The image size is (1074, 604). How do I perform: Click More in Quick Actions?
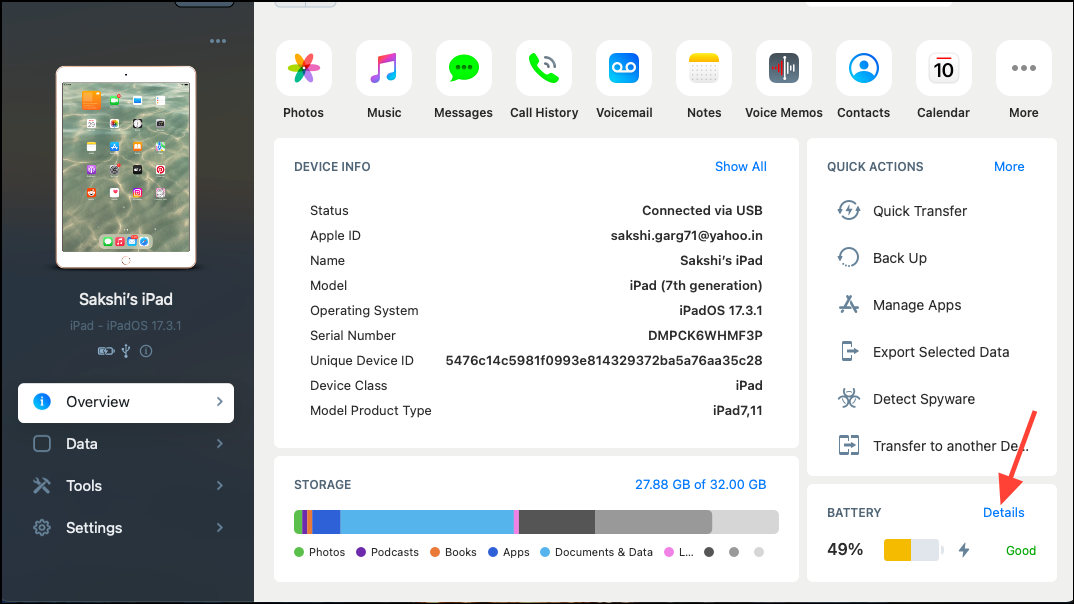pos(1009,166)
